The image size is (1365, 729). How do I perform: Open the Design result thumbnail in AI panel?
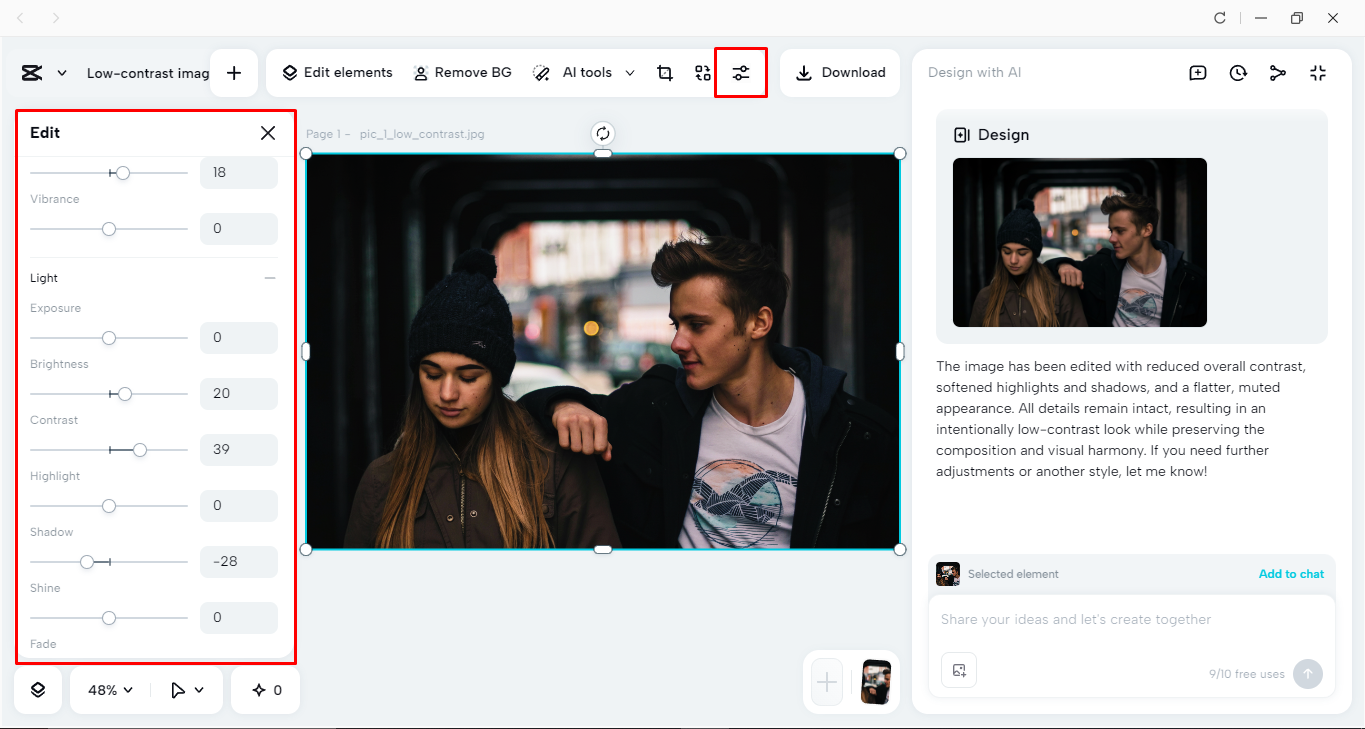(x=1080, y=242)
